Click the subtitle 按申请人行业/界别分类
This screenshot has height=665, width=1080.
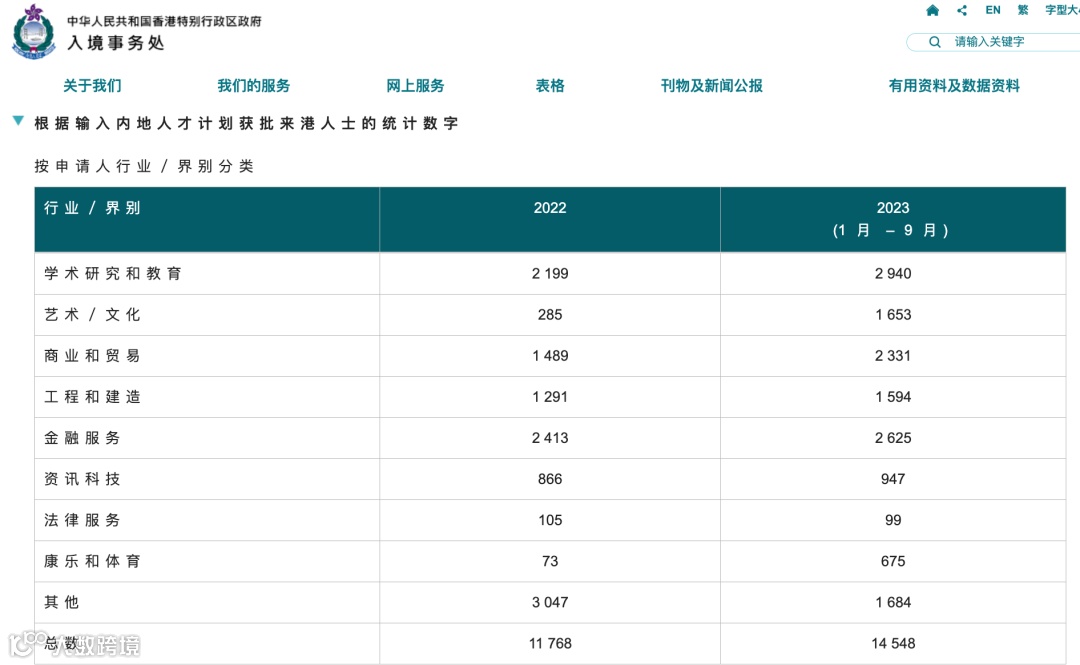coord(144,166)
